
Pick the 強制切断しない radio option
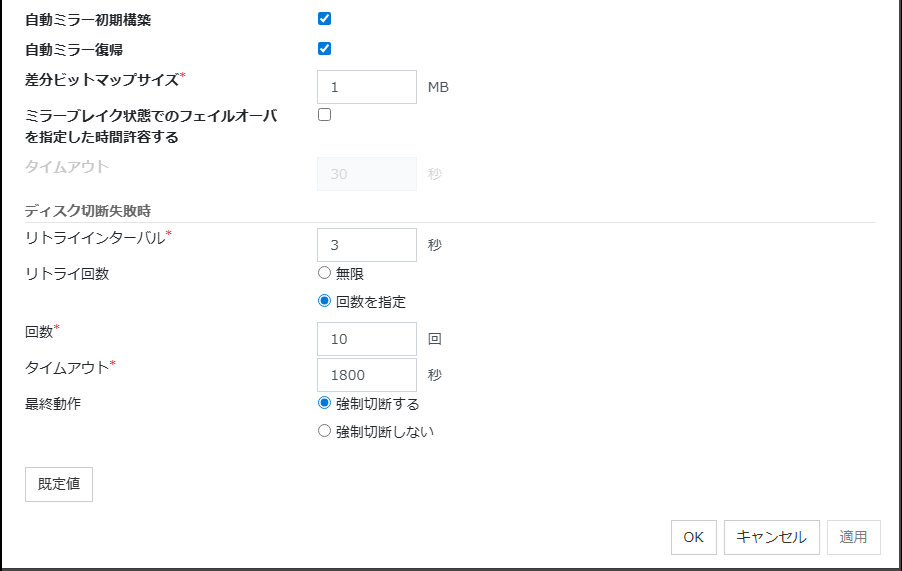324,432
